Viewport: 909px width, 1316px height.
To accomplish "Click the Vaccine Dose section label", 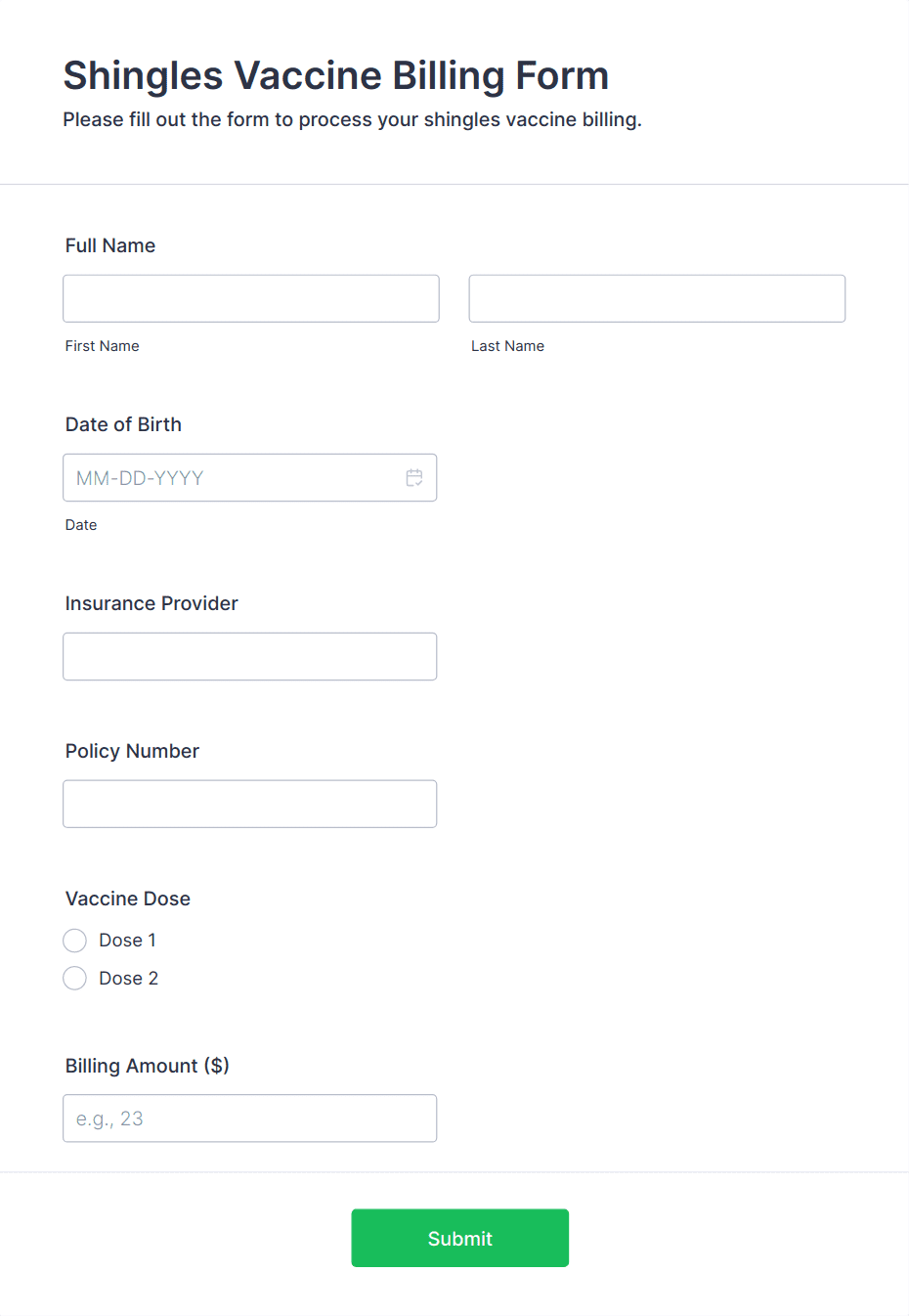I will tap(128, 899).
